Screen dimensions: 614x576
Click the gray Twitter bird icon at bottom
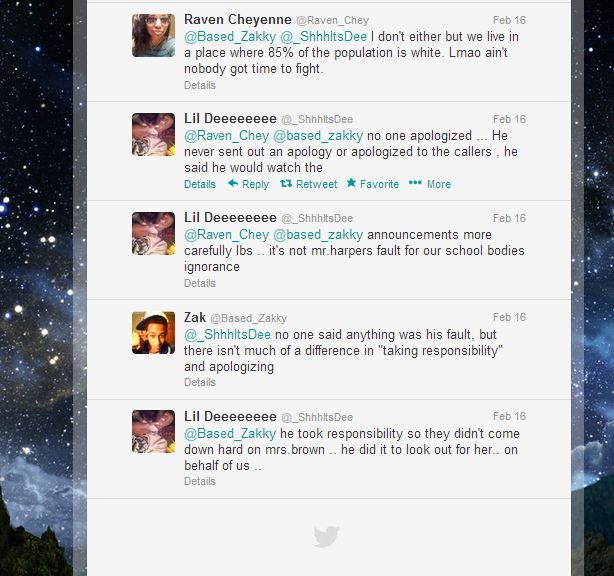pos(326,536)
